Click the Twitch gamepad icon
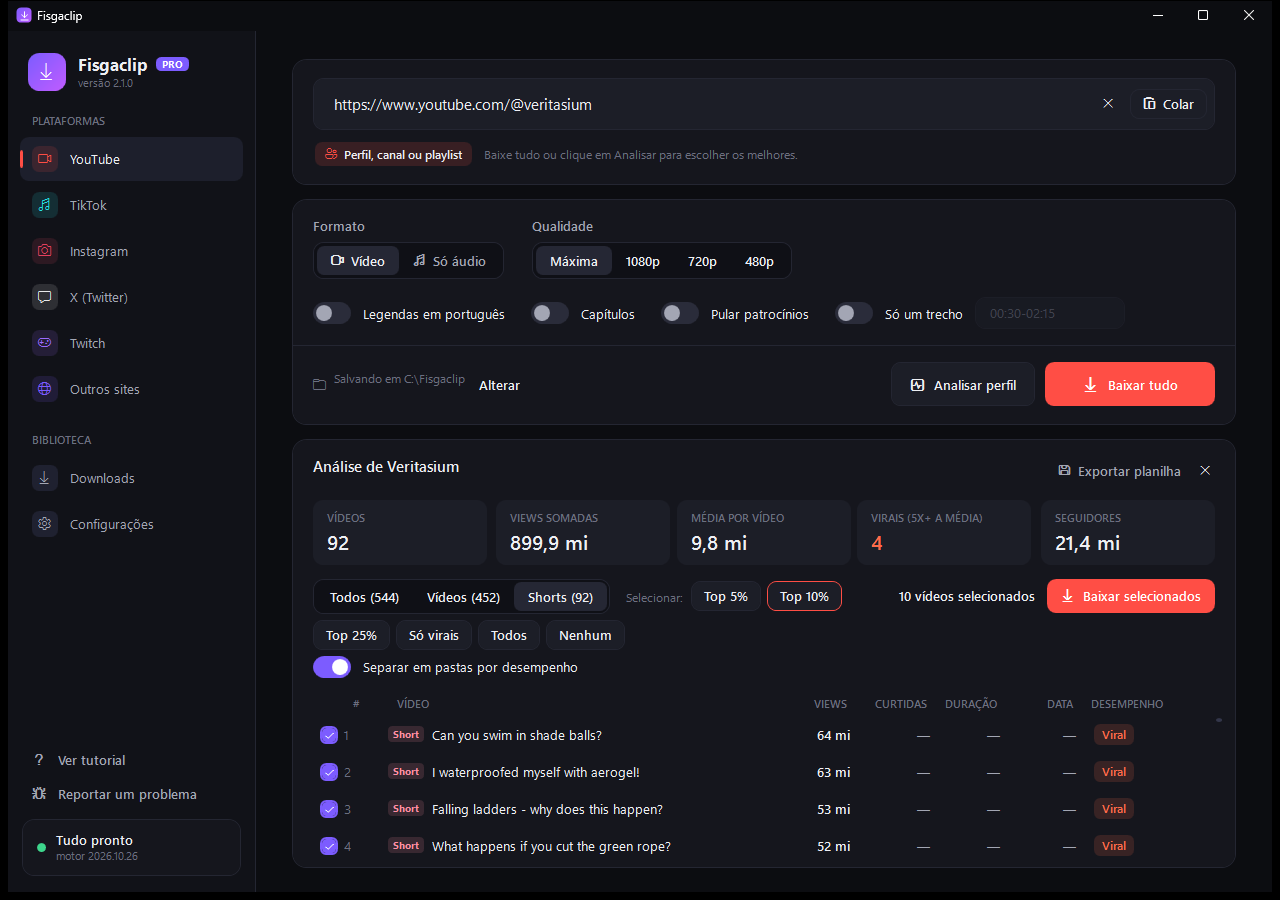Viewport: 1280px width, 900px height. [x=45, y=343]
